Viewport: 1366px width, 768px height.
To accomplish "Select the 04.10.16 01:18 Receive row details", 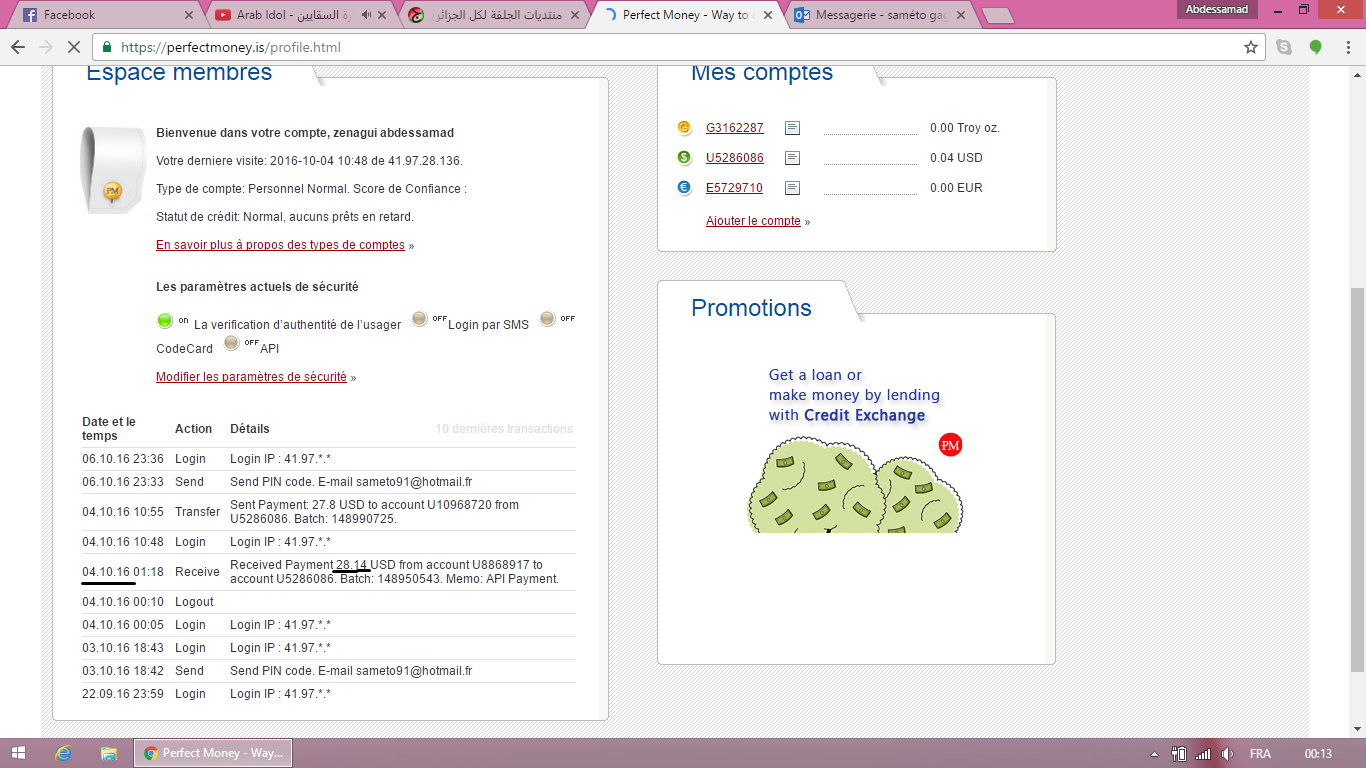I will click(395, 572).
